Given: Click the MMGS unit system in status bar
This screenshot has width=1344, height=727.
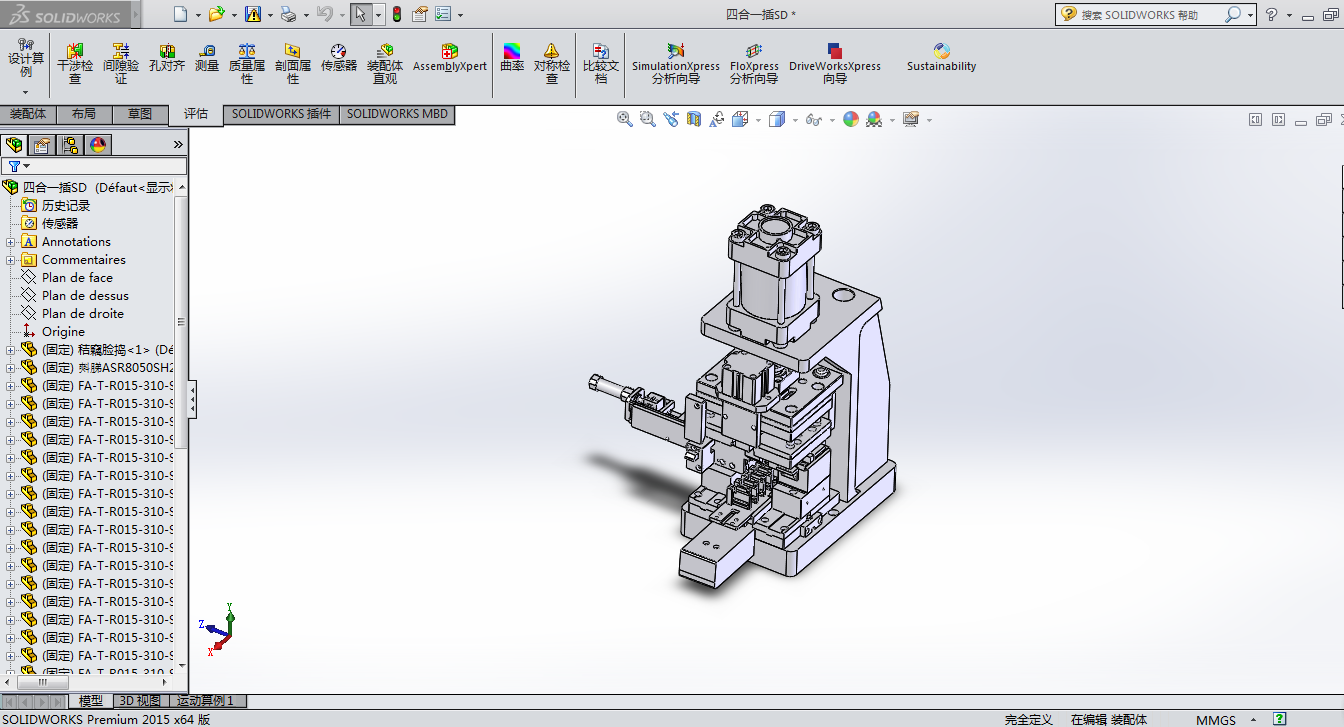Looking at the screenshot, I should [x=1216, y=720].
